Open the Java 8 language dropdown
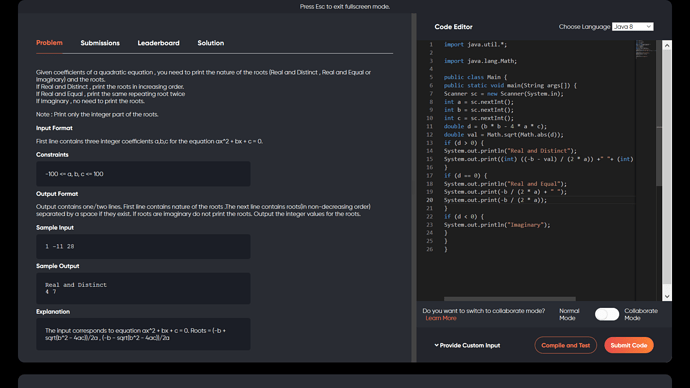 (x=632, y=26)
